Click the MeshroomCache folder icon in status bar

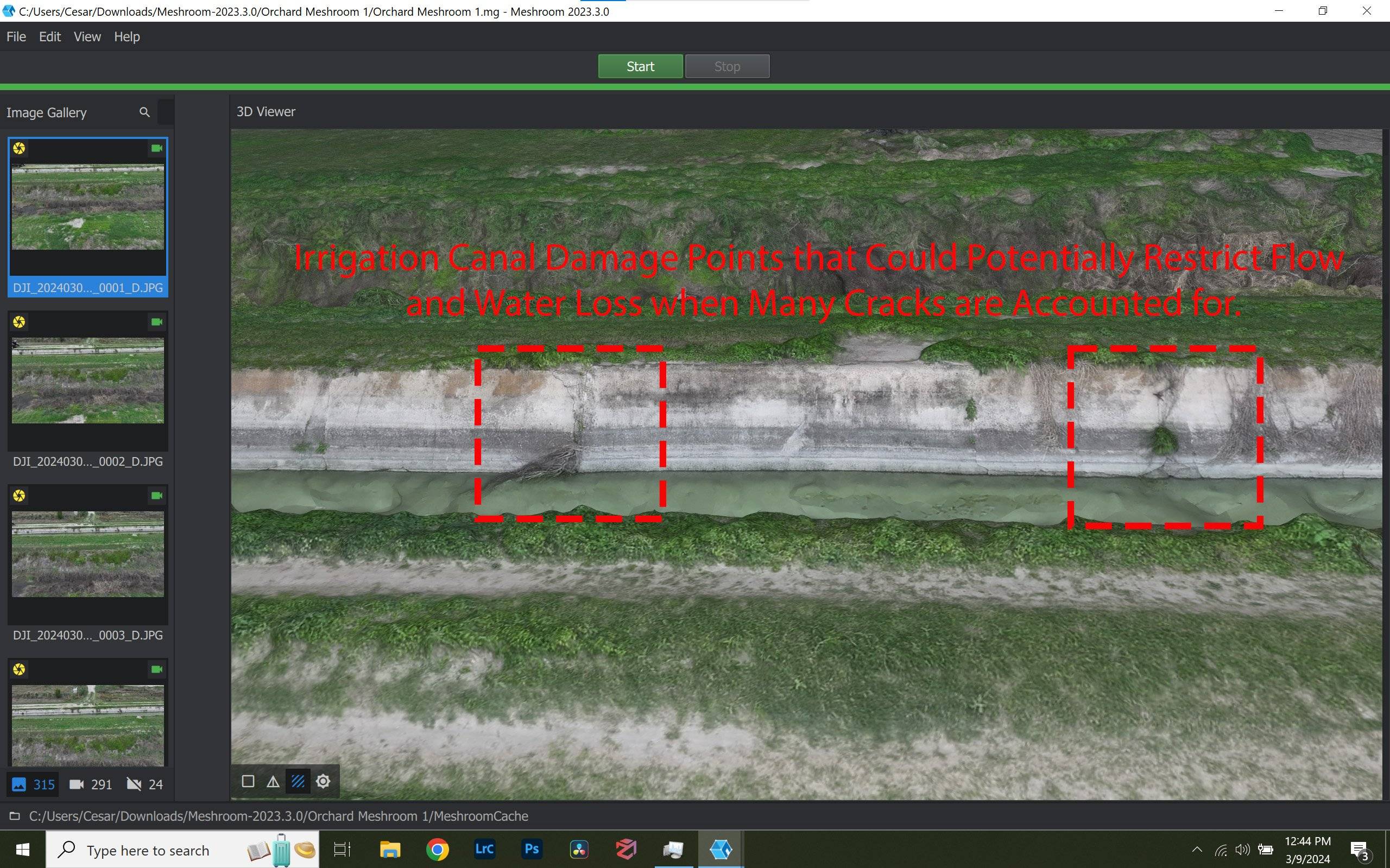click(x=14, y=816)
